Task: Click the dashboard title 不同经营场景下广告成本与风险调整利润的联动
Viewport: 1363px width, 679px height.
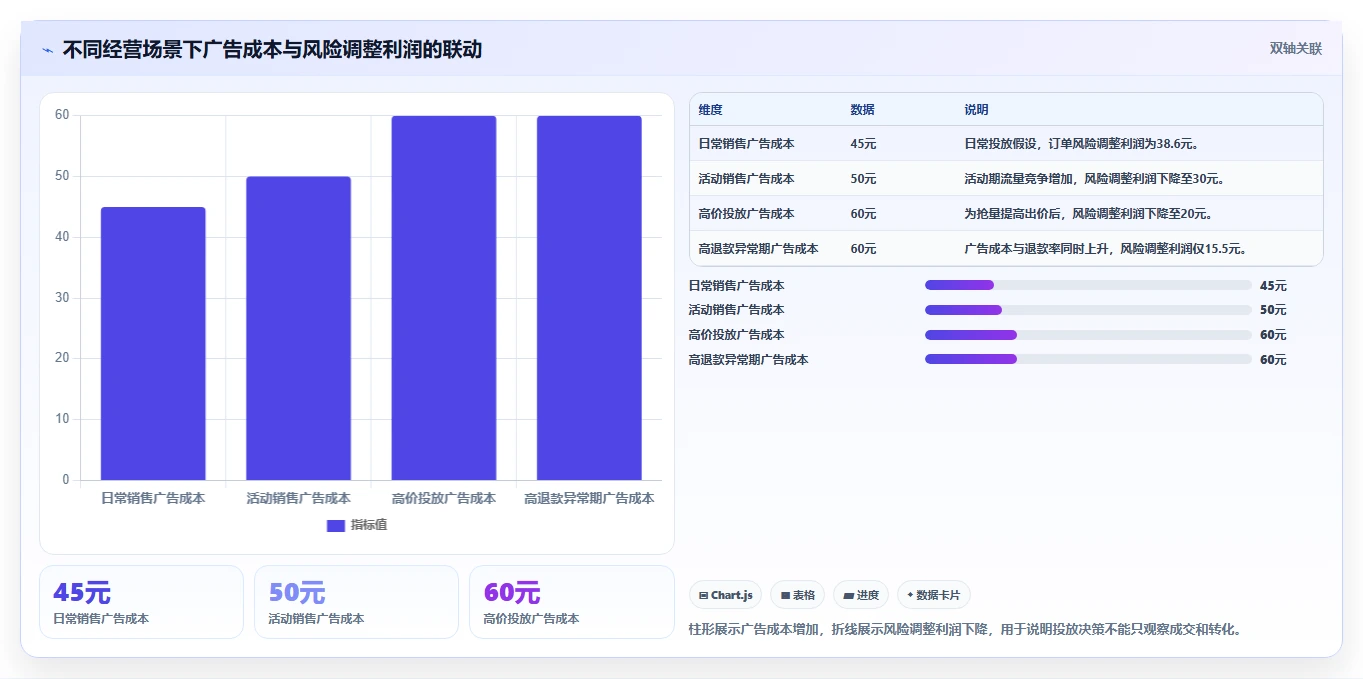Action: tap(272, 49)
